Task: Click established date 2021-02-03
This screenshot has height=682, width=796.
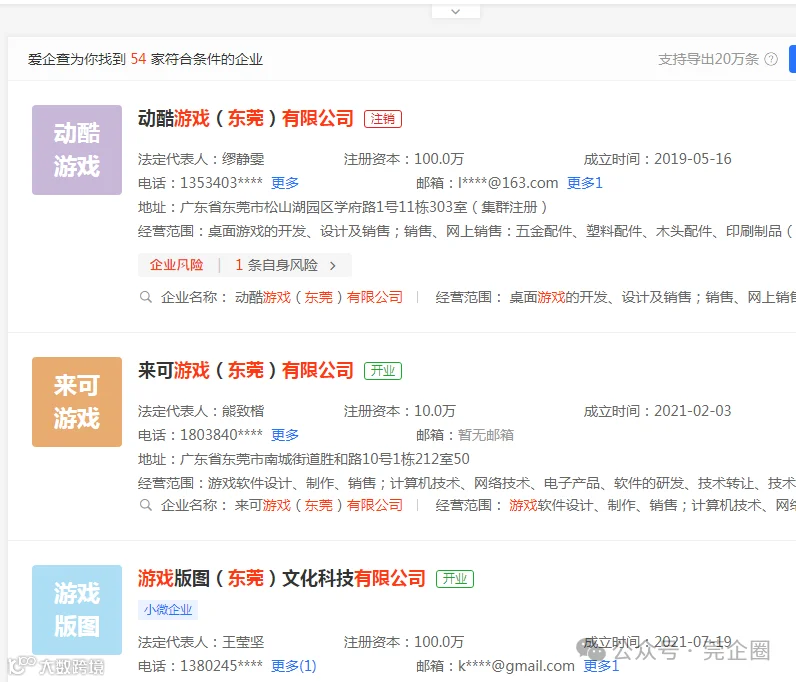Action: pos(692,411)
